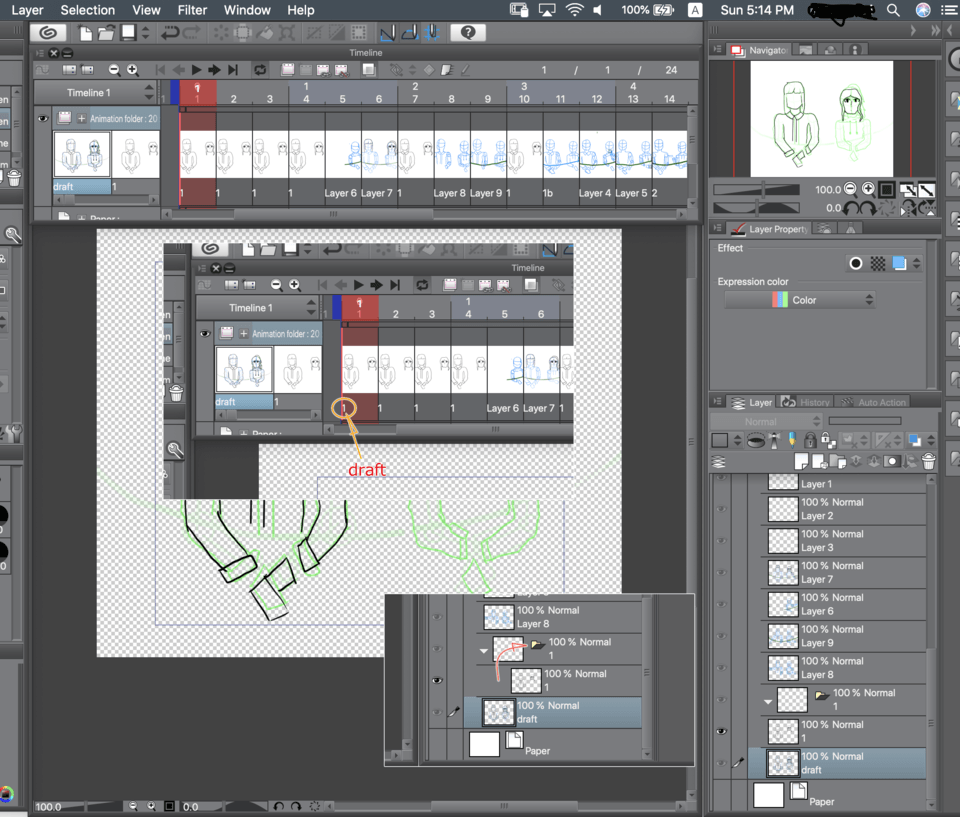Image resolution: width=960 pixels, height=817 pixels.
Task: Click draft cel thumbnail in timeline track
Action: coord(82,154)
